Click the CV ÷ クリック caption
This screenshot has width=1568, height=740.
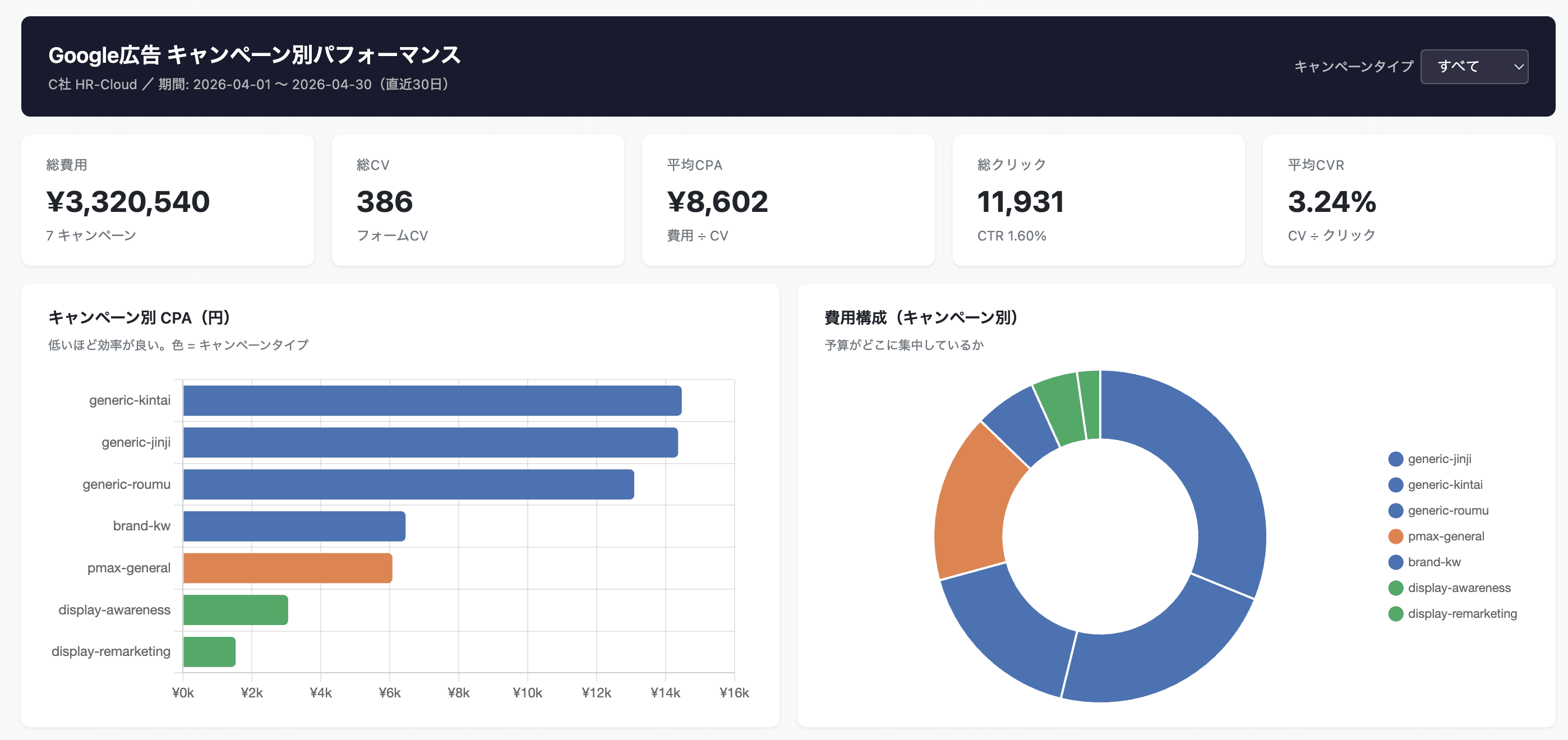tap(1331, 235)
